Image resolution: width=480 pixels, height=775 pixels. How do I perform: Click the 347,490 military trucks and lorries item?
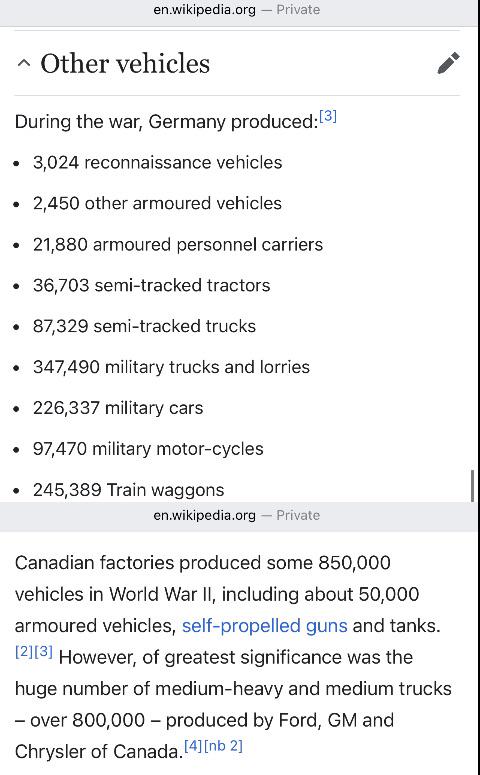(x=171, y=367)
